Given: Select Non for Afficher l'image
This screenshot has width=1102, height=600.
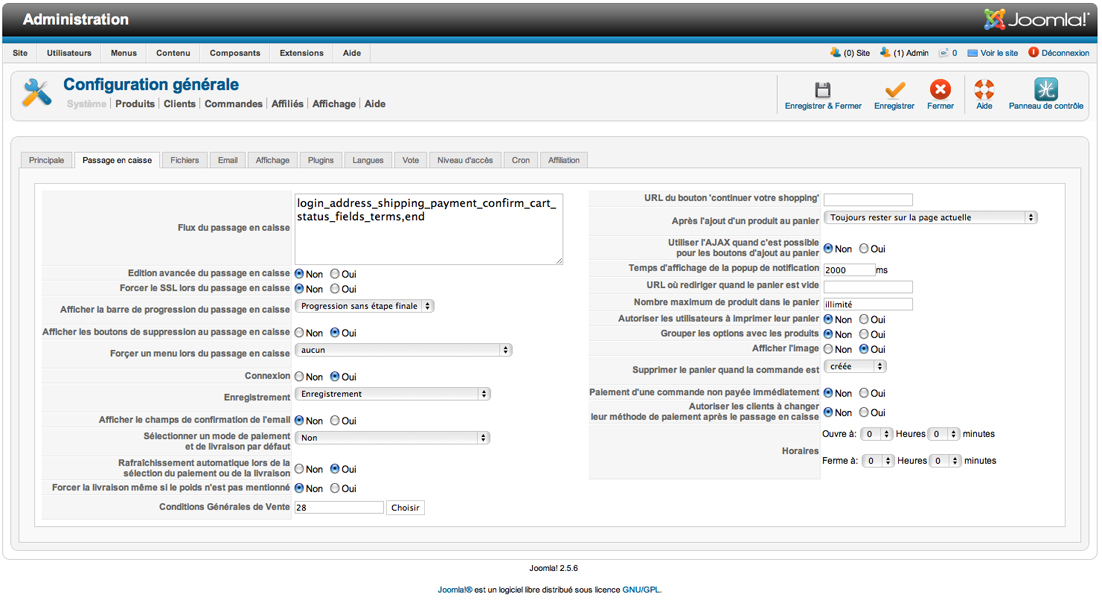Looking at the screenshot, I should 829,349.
